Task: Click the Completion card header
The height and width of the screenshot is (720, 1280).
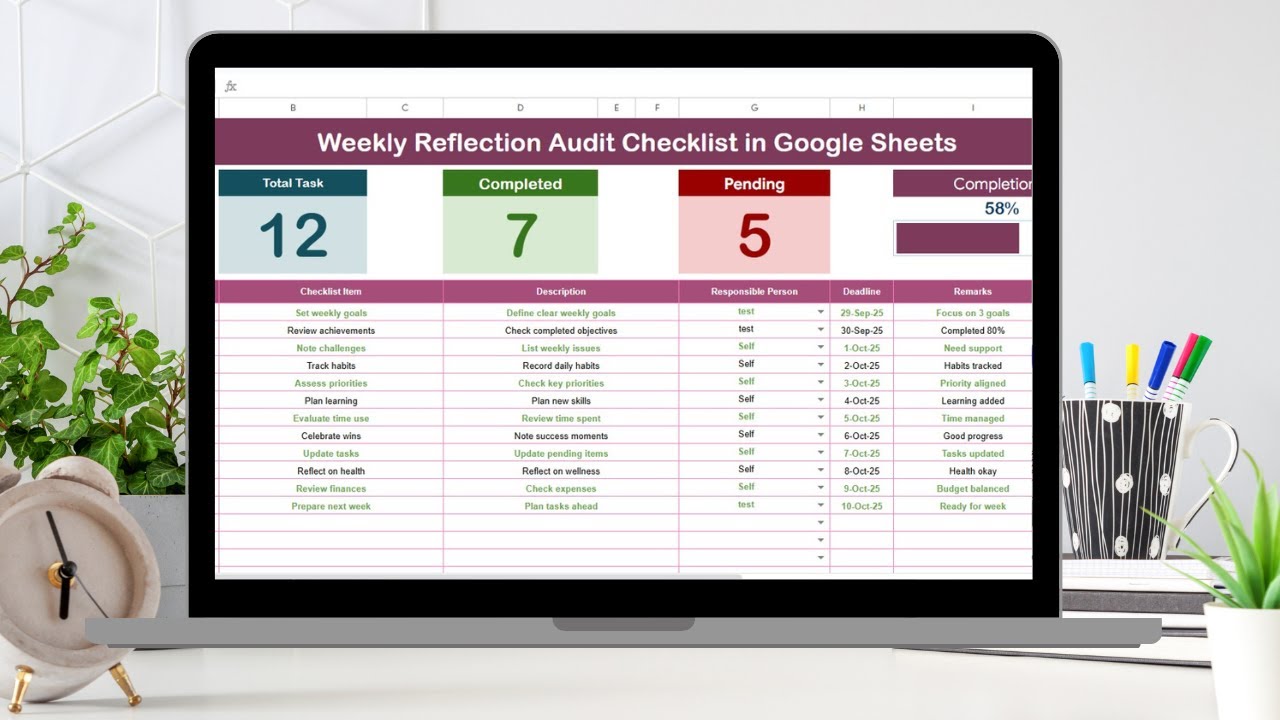Action: coord(962,183)
